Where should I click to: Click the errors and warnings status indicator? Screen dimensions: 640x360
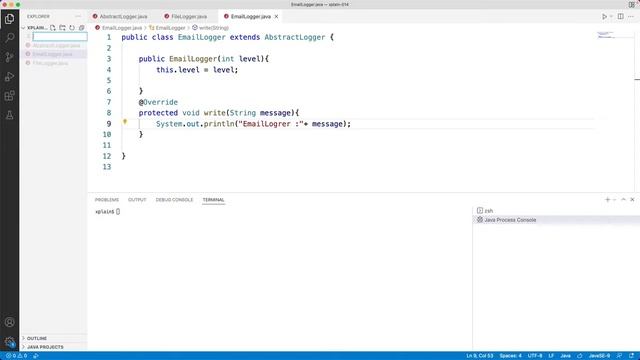[16, 356]
